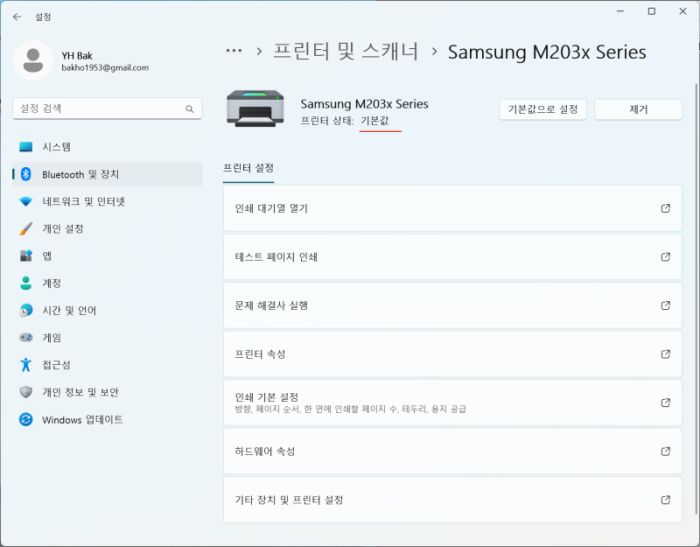
Task: Open external link icon for 문제 해결사 실행
Action: click(666, 305)
